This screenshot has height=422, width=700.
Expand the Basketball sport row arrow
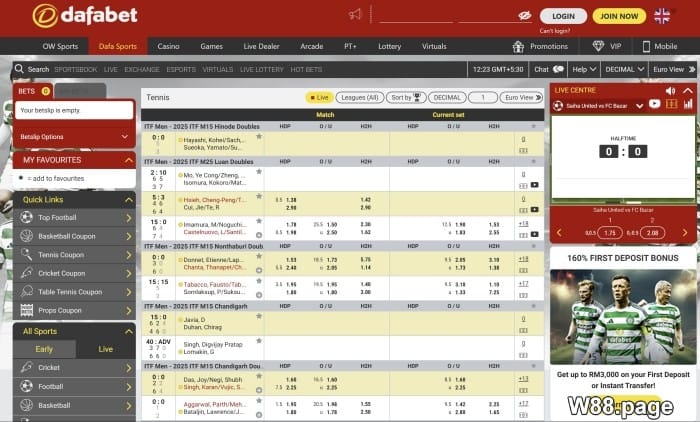pyautogui.click(x=129, y=405)
